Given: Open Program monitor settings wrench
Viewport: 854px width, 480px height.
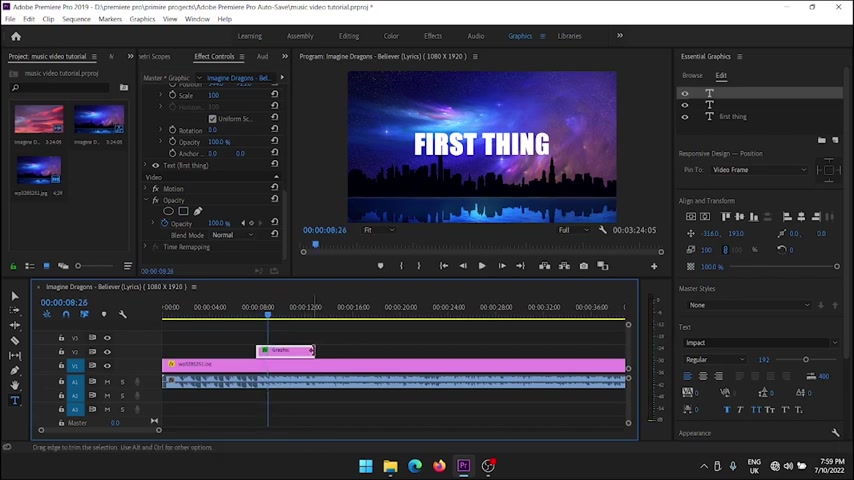Looking at the screenshot, I should pyautogui.click(x=602, y=230).
